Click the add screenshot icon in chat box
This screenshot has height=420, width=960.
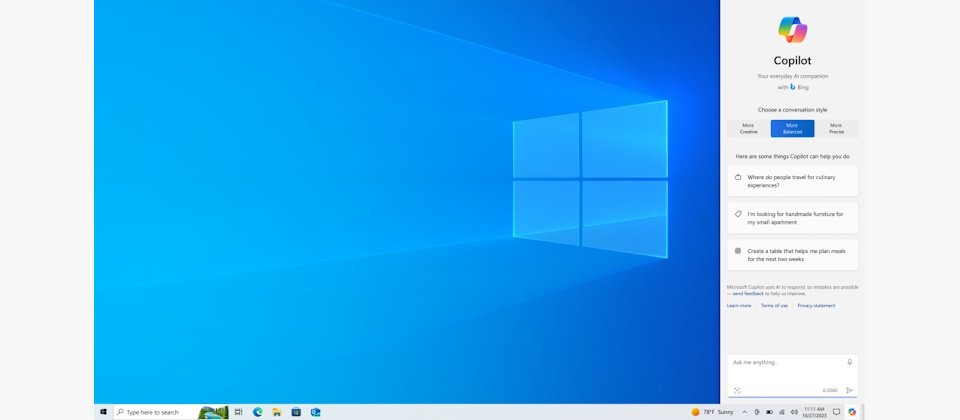coord(737,390)
